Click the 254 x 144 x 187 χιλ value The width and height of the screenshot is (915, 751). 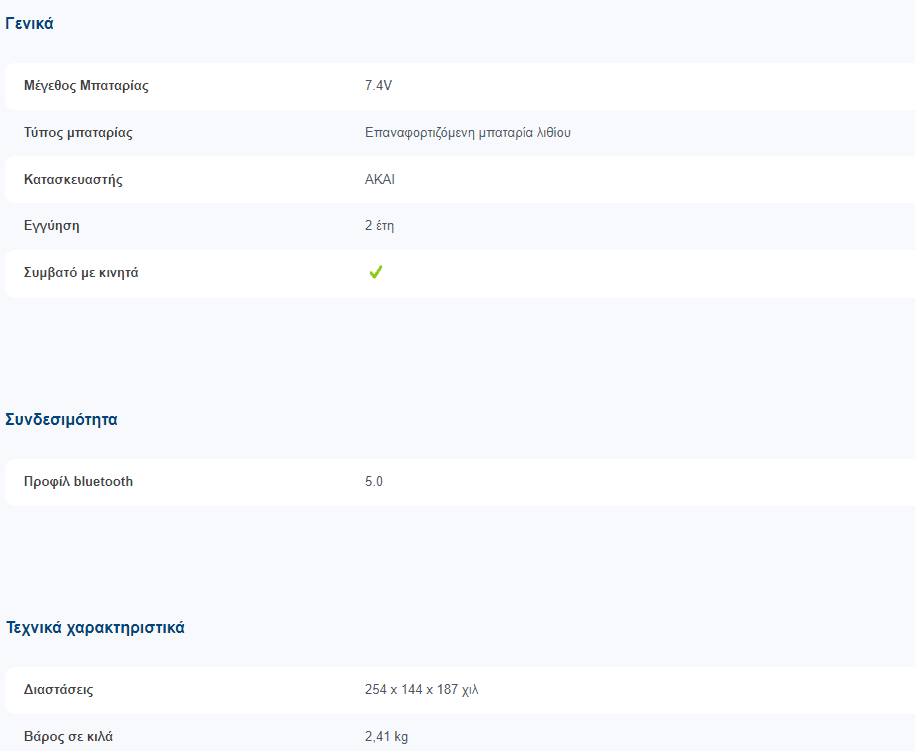421,690
